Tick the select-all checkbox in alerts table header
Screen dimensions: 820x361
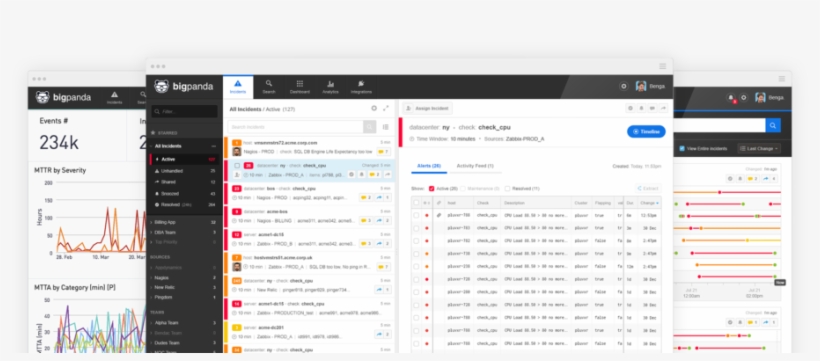pyautogui.click(x=416, y=202)
